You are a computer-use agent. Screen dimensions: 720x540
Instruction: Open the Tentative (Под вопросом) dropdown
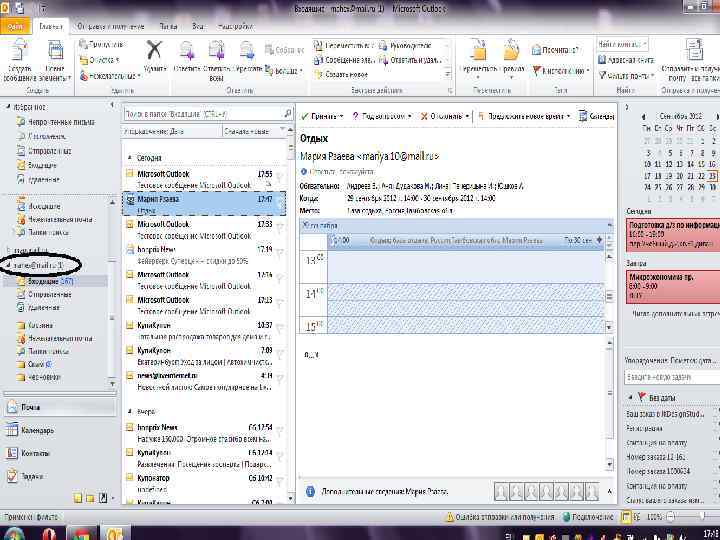click(410, 116)
